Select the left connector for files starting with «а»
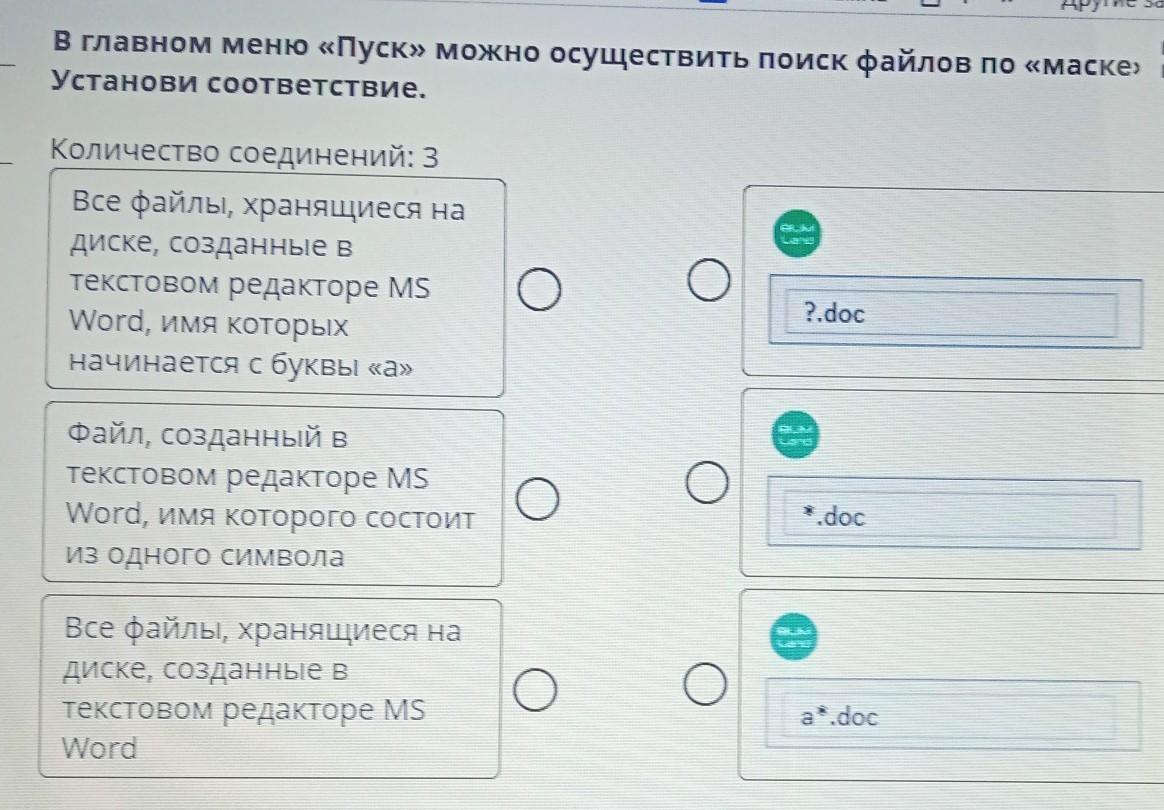 [x=538, y=290]
